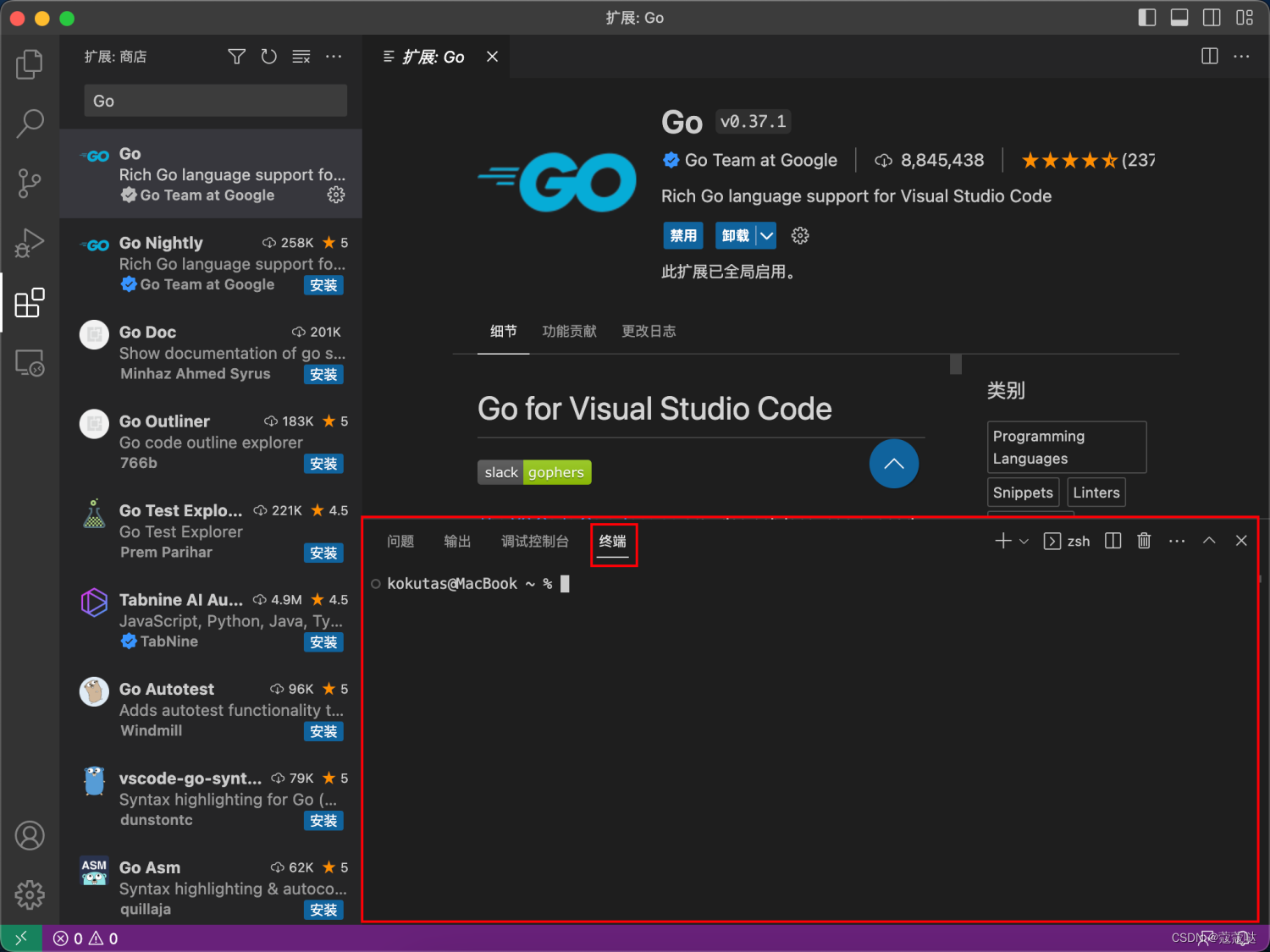Install the Go Autotest extension

(x=323, y=732)
